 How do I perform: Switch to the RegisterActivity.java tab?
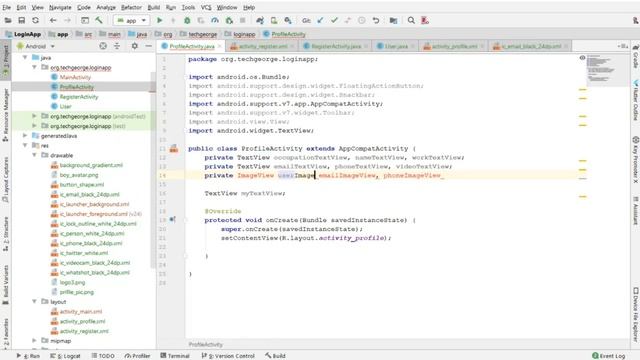[x=336, y=46]
